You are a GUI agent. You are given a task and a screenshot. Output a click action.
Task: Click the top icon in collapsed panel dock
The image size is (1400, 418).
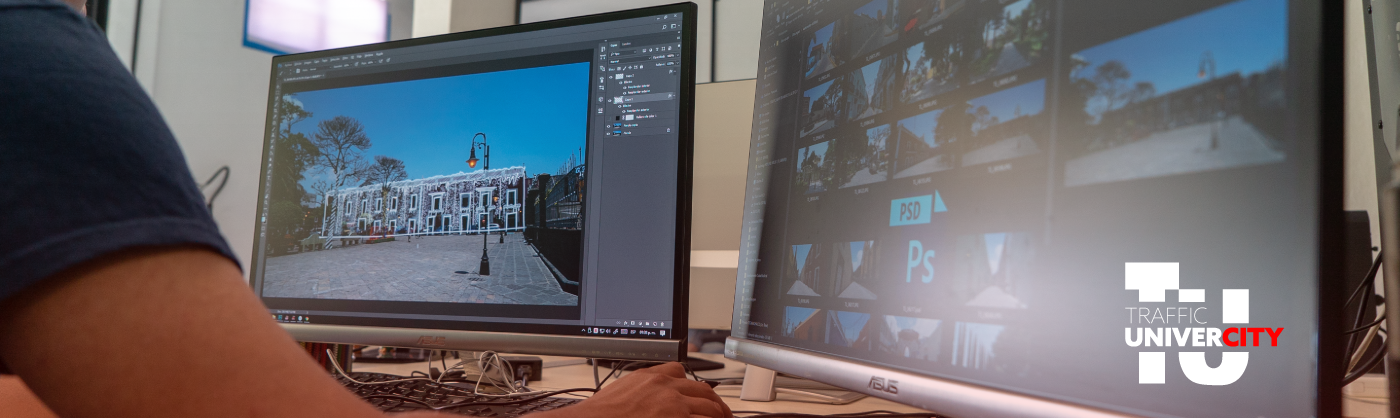point(601,48)
